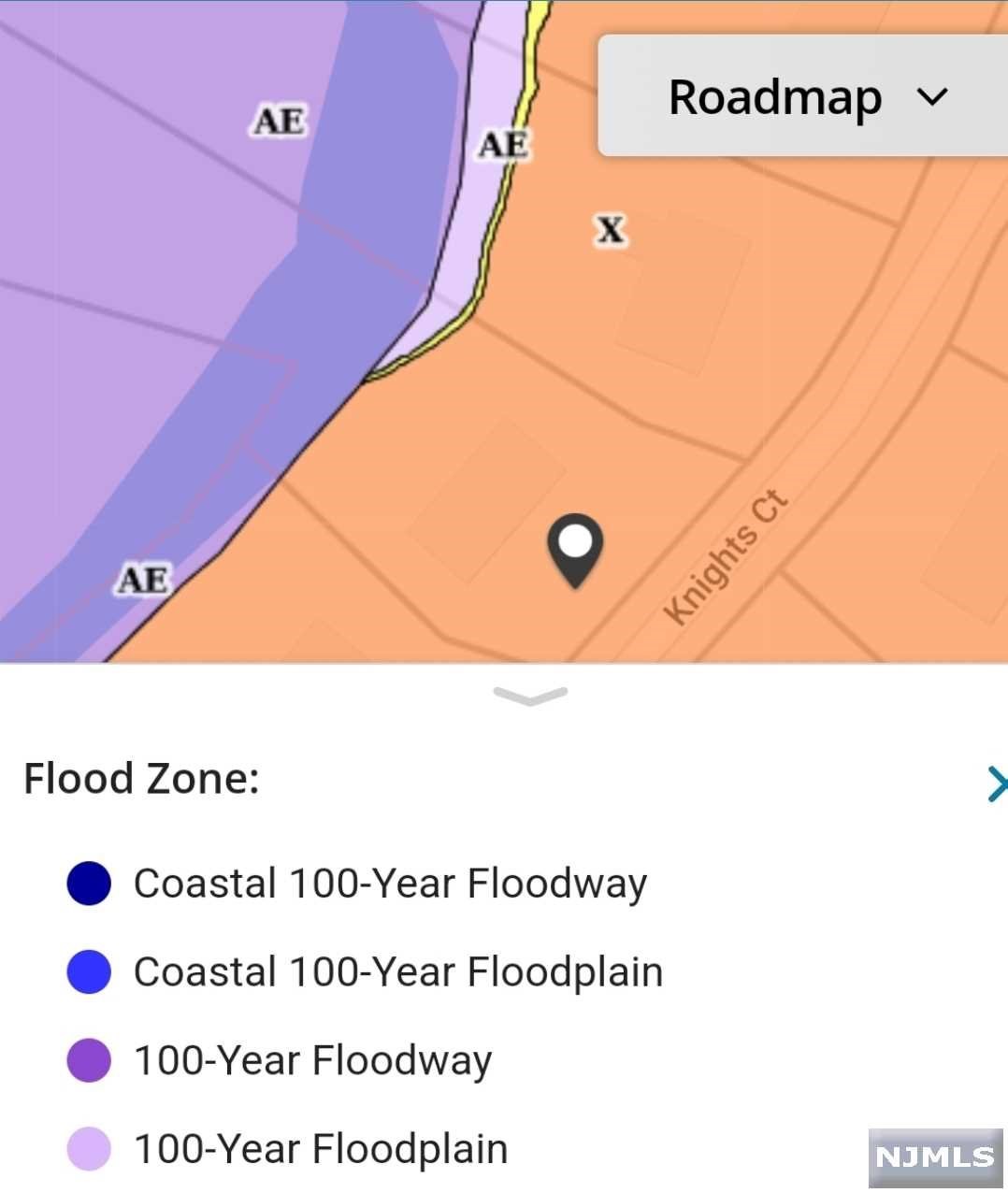Click the Coastal 100-Year Floodway dark blue dot
This screenshot has width=1008, height=1193.
coord(89,884)
